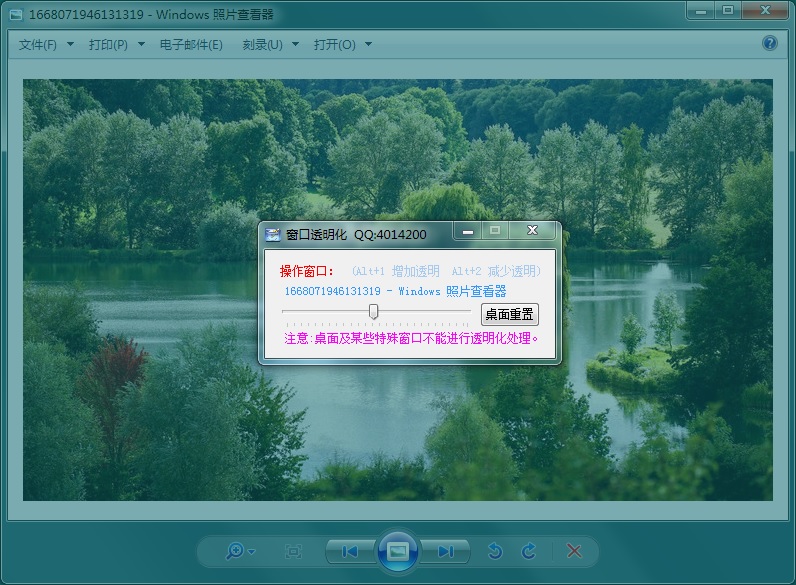Go to the next photo
The height and width of the screenshot is (585, 796).
[445, 551]
